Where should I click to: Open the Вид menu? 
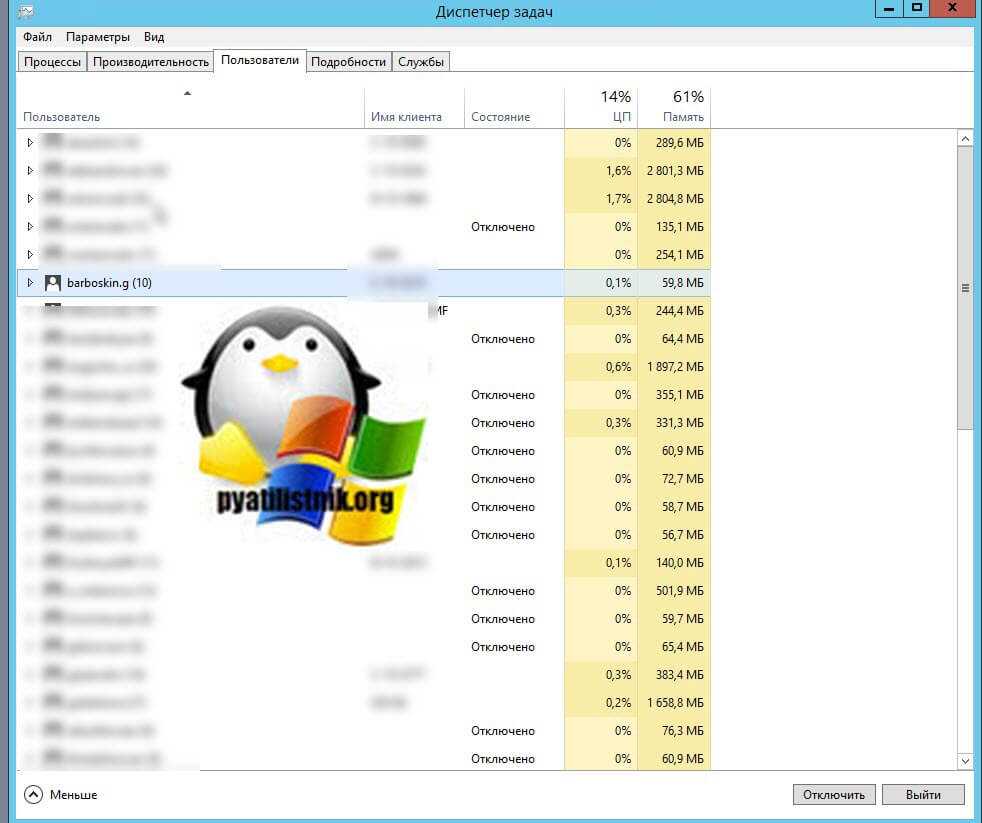pos(154,37)
